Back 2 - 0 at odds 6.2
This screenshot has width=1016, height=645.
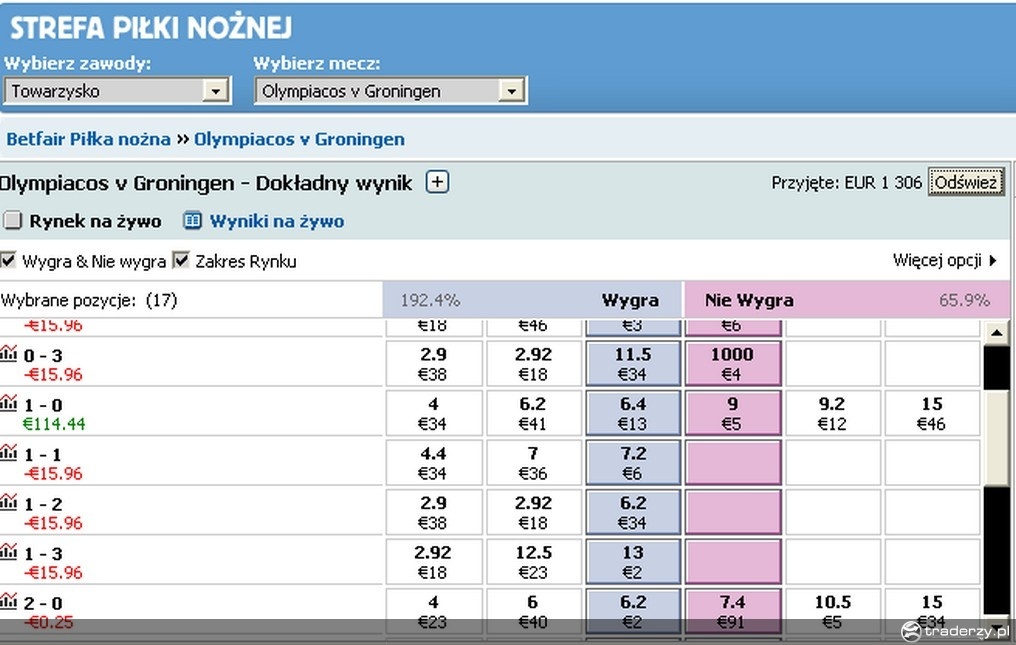click(633, 611)
